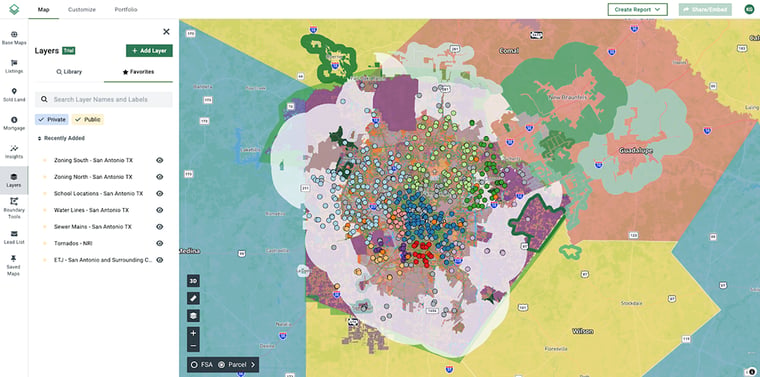Select the ruler measure tool

click(x=193, y=298)
